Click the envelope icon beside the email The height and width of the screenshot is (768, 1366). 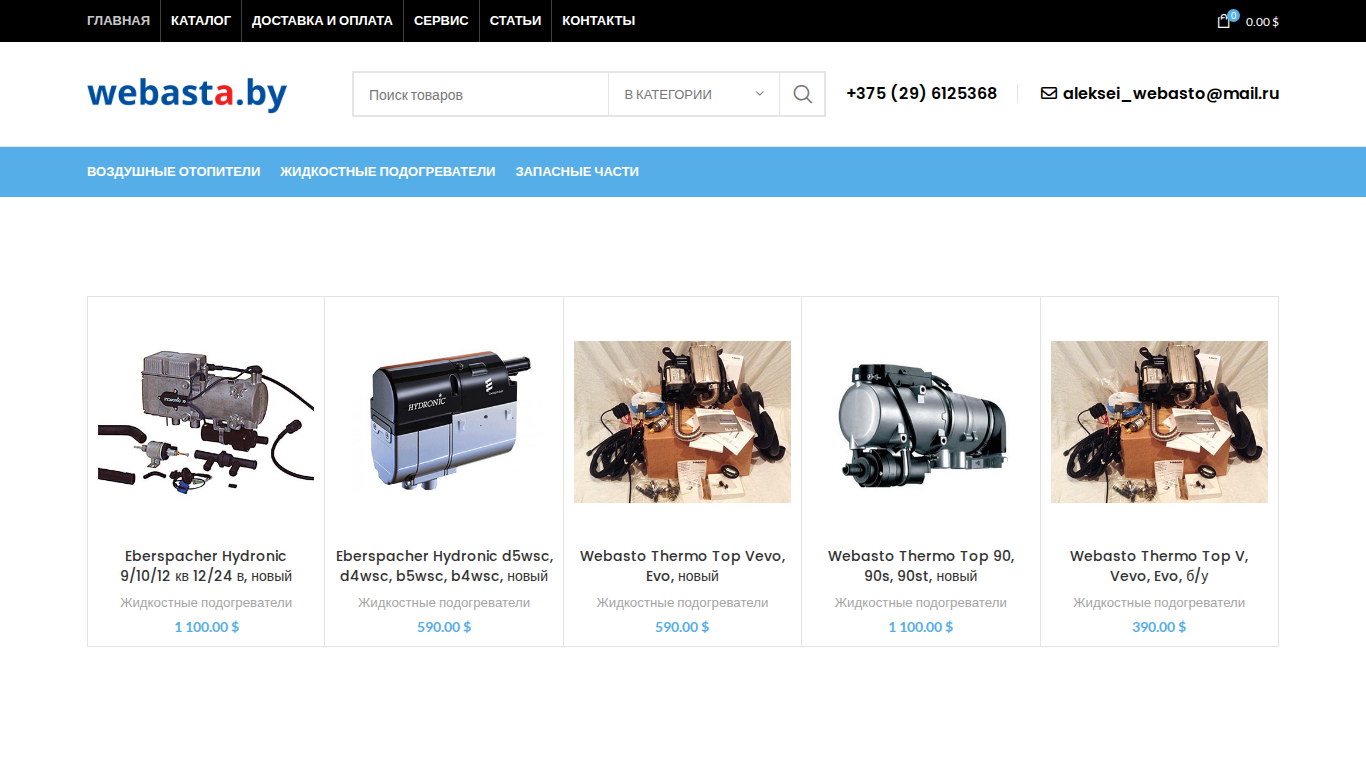point(1049,94)
